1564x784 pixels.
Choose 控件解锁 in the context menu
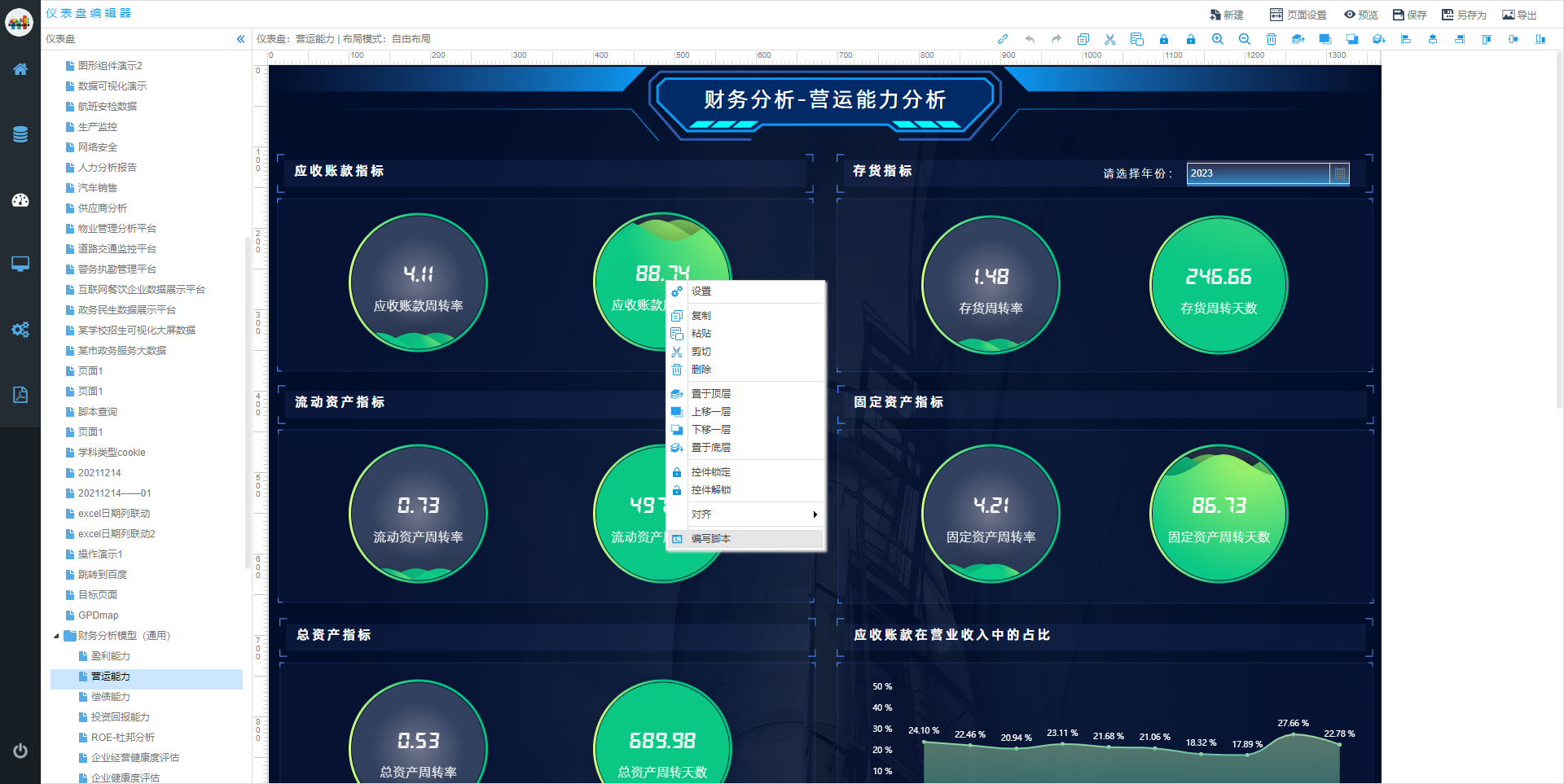pyautogui.click(x=746, y=490)
